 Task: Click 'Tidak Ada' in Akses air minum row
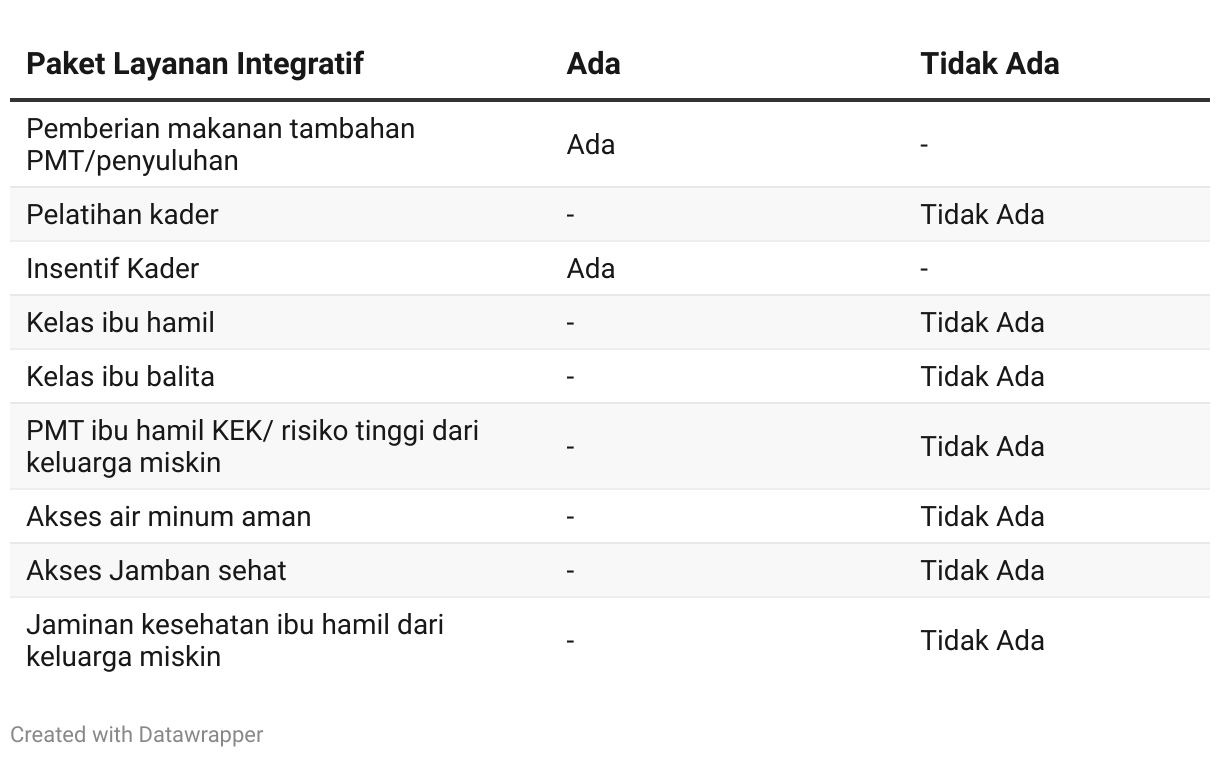click(x=982, y=516)
